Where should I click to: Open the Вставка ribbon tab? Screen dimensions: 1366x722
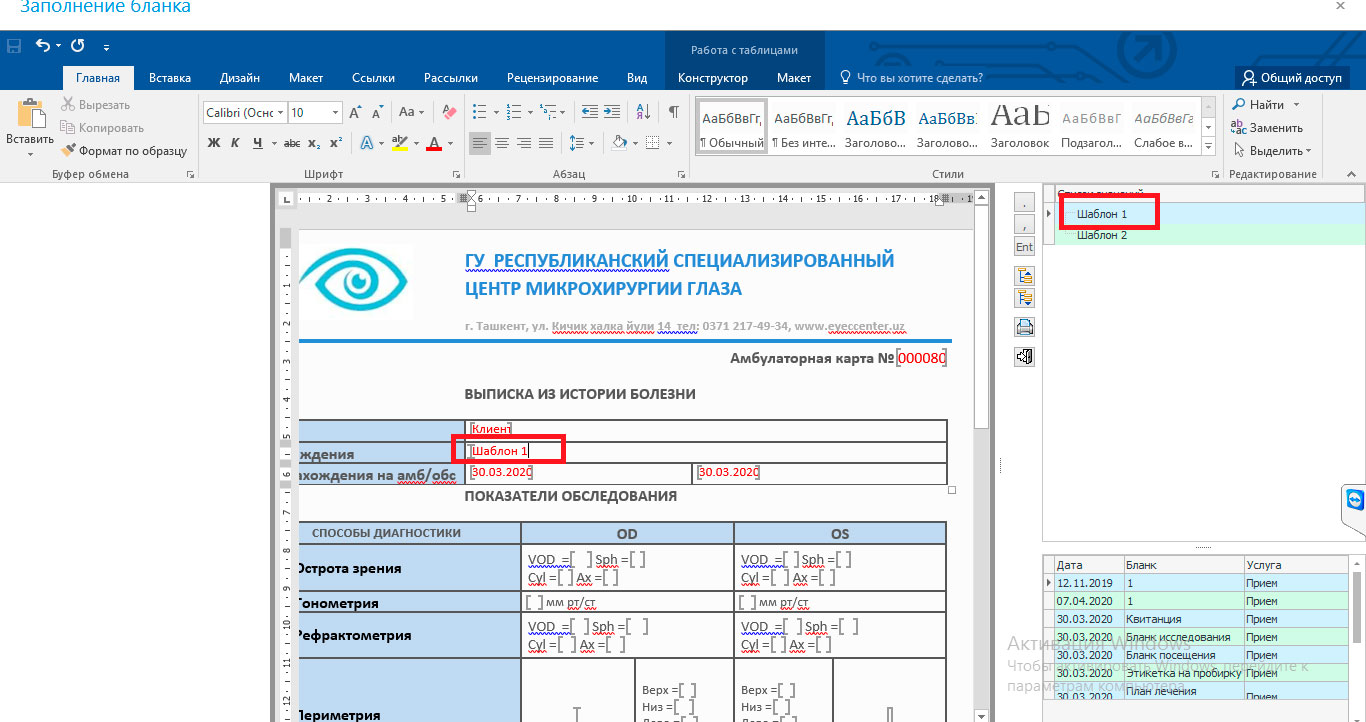[170, 78]
